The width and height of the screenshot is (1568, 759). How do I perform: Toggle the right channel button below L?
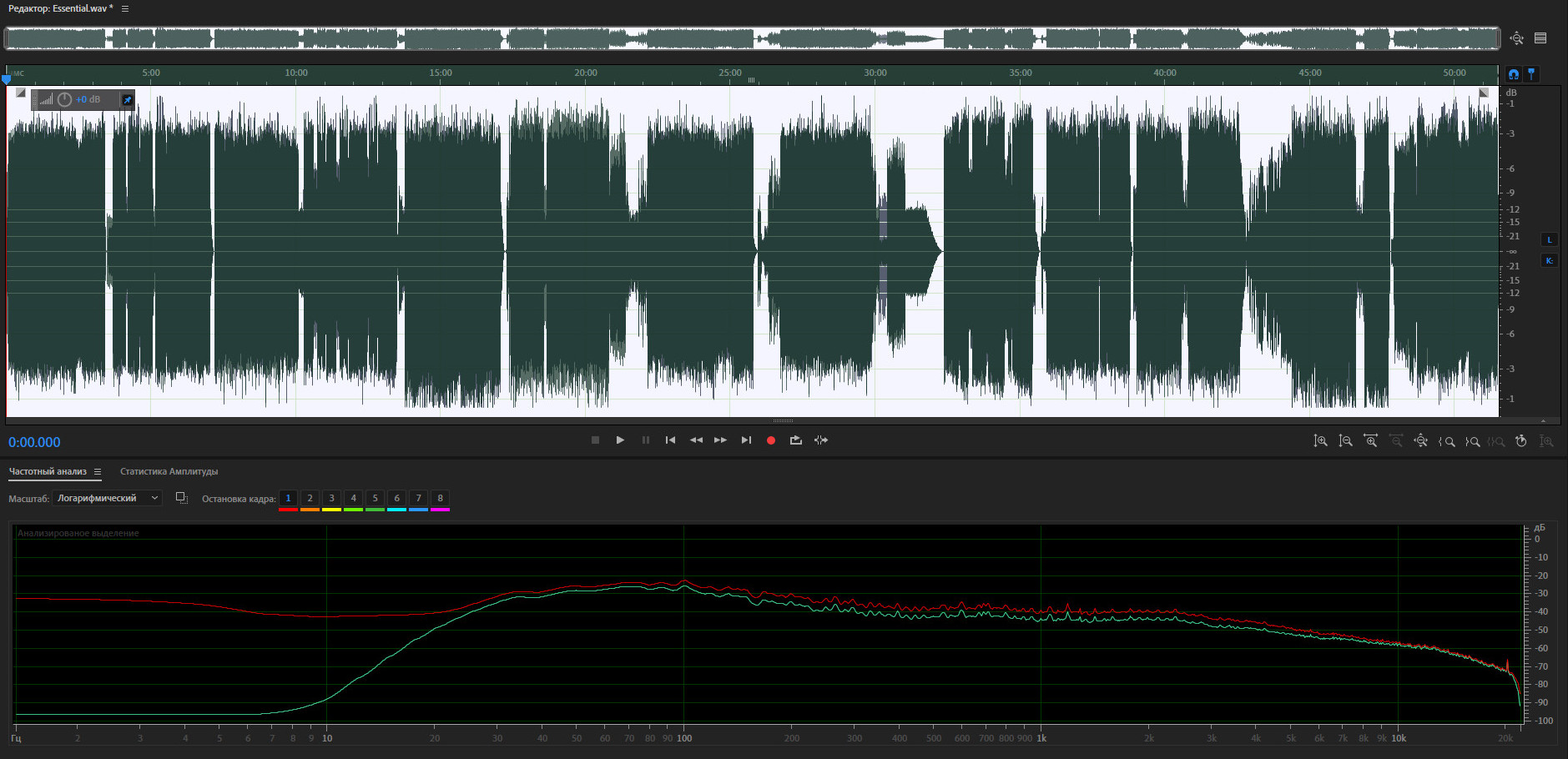pos(1550,261)
